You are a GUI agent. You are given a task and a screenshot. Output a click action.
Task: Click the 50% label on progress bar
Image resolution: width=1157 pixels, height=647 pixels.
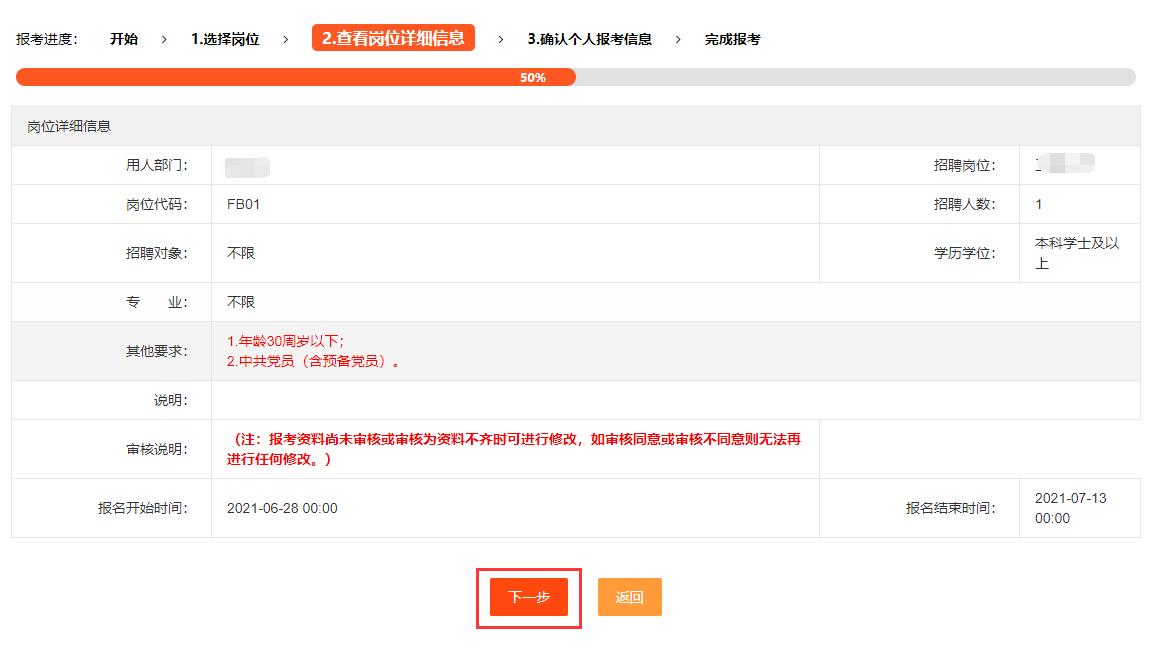pyautogui.click(x=533, y=77)
